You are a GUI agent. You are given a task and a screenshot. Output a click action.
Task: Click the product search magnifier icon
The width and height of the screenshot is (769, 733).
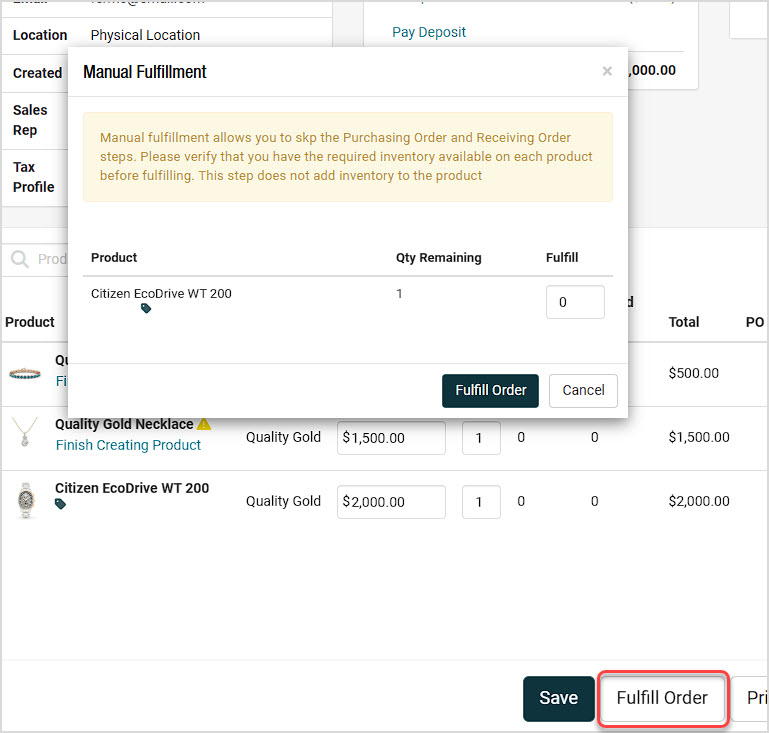point(20,259)
